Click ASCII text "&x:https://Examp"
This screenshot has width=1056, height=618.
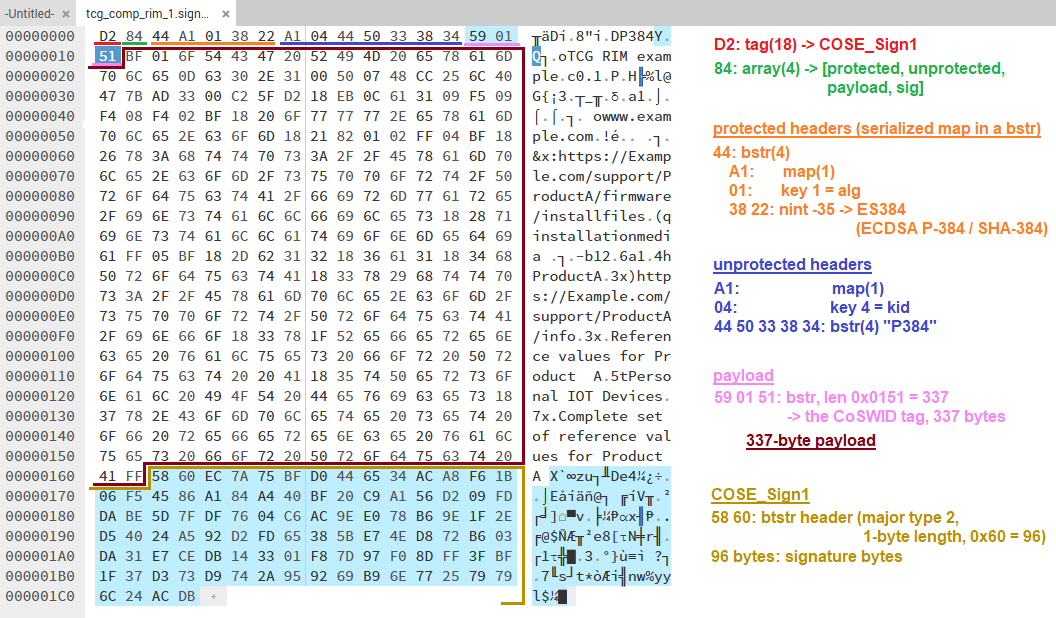click(x=601, y=156)
